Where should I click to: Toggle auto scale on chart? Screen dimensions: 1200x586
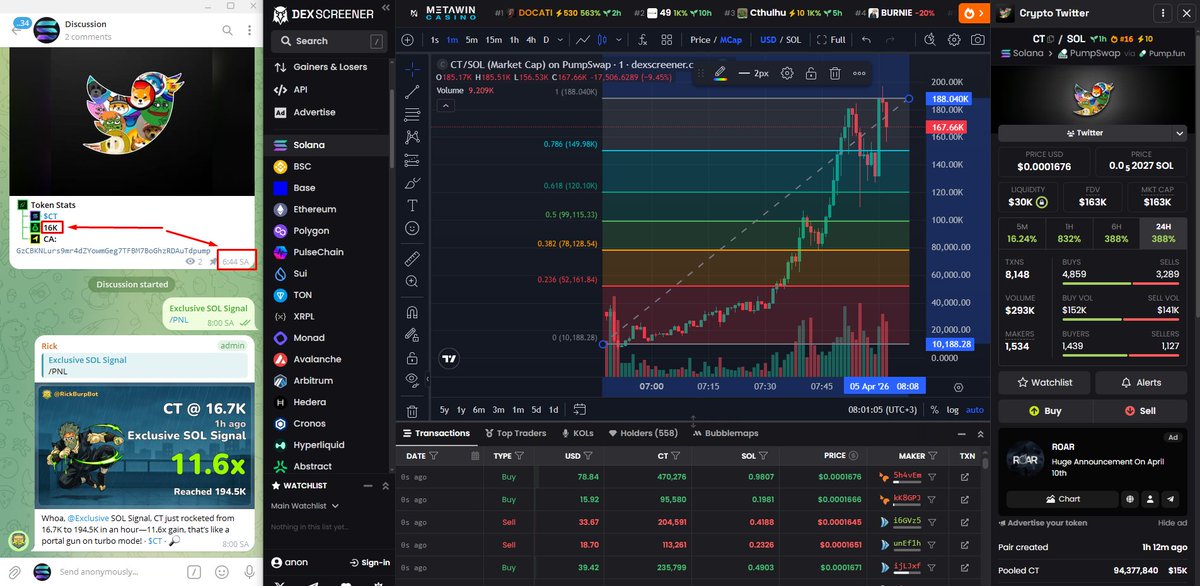coord(975,409)
